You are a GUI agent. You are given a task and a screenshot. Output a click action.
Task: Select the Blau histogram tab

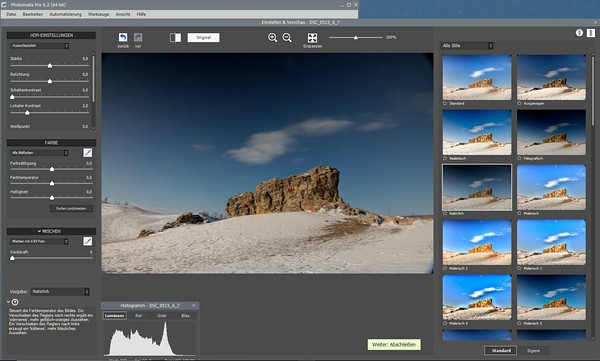click(185, 316)
